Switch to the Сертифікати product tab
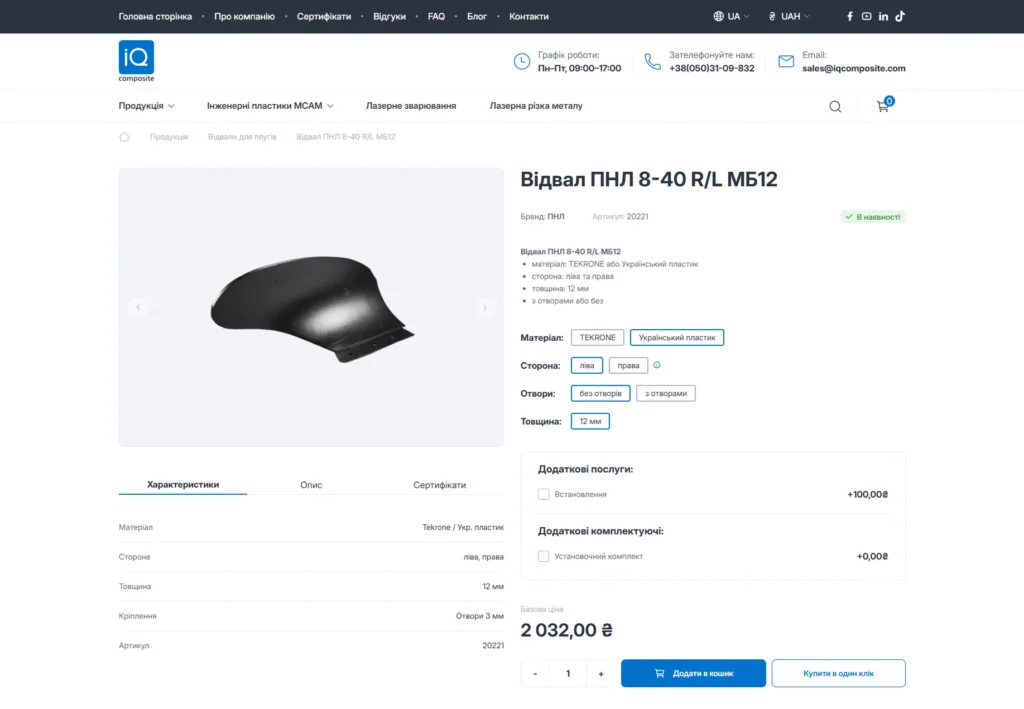Viewport: 1024px width, 709px height. click(x=440, y=484)
